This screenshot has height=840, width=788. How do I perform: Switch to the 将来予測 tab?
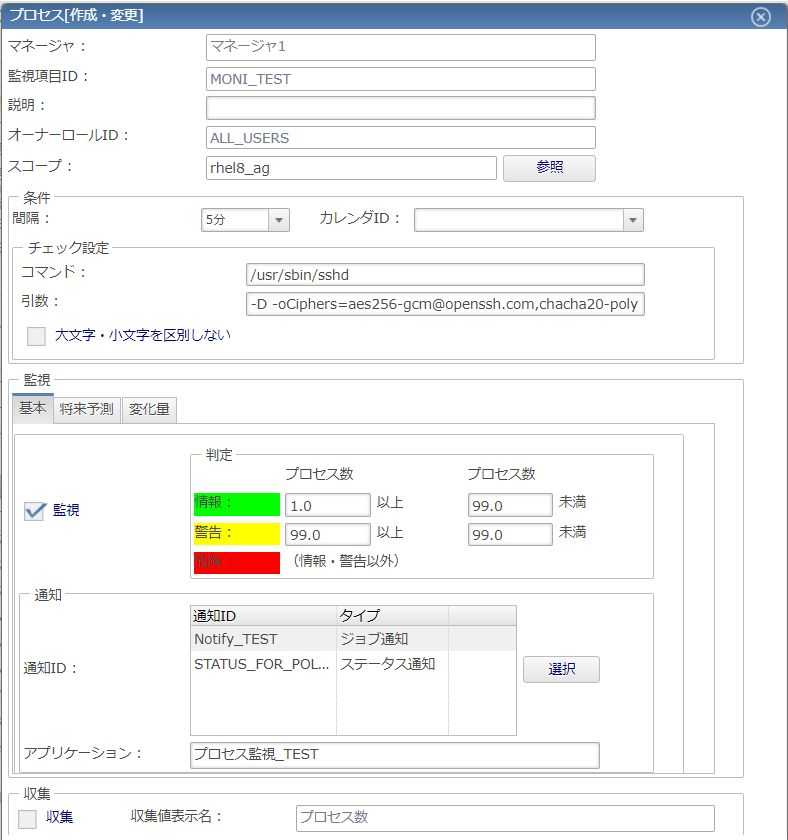[x=87, y=410]
